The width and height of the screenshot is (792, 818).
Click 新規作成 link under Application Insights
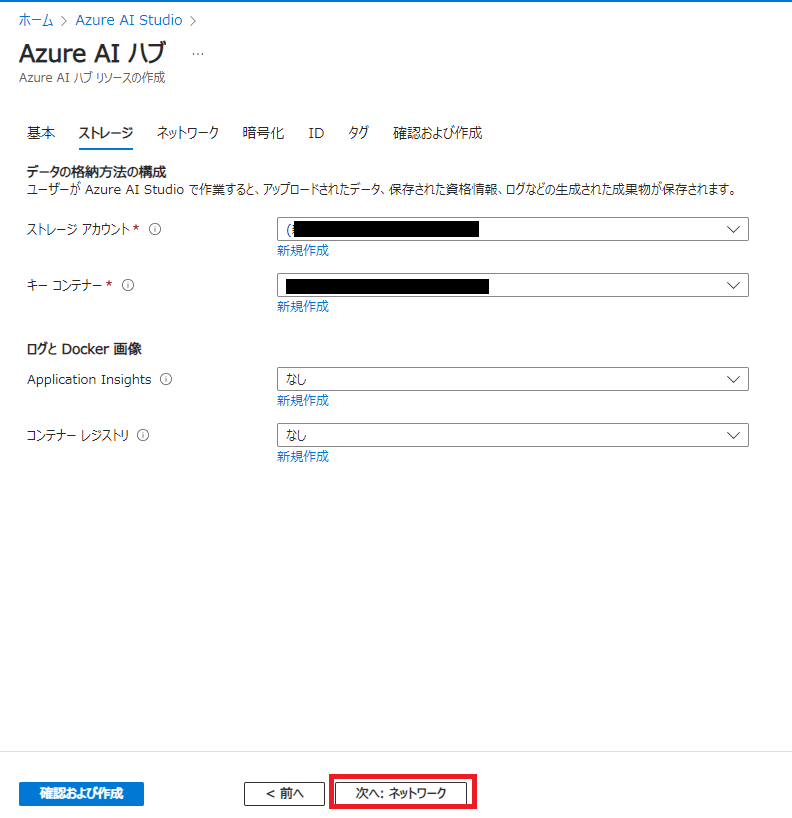[303, 401]
